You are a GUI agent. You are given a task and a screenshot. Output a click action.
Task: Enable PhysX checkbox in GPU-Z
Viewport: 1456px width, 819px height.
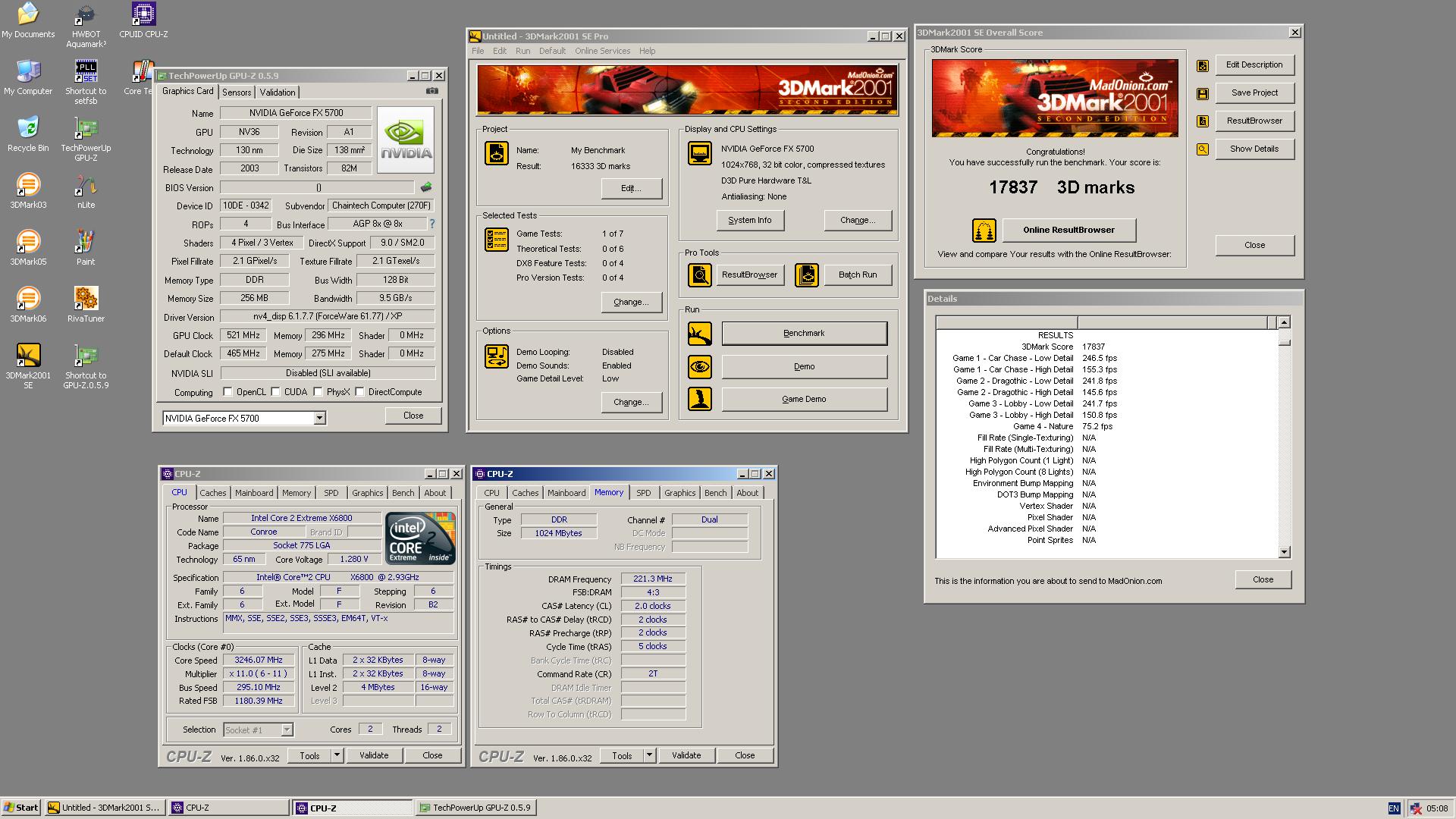click(318, 392)
